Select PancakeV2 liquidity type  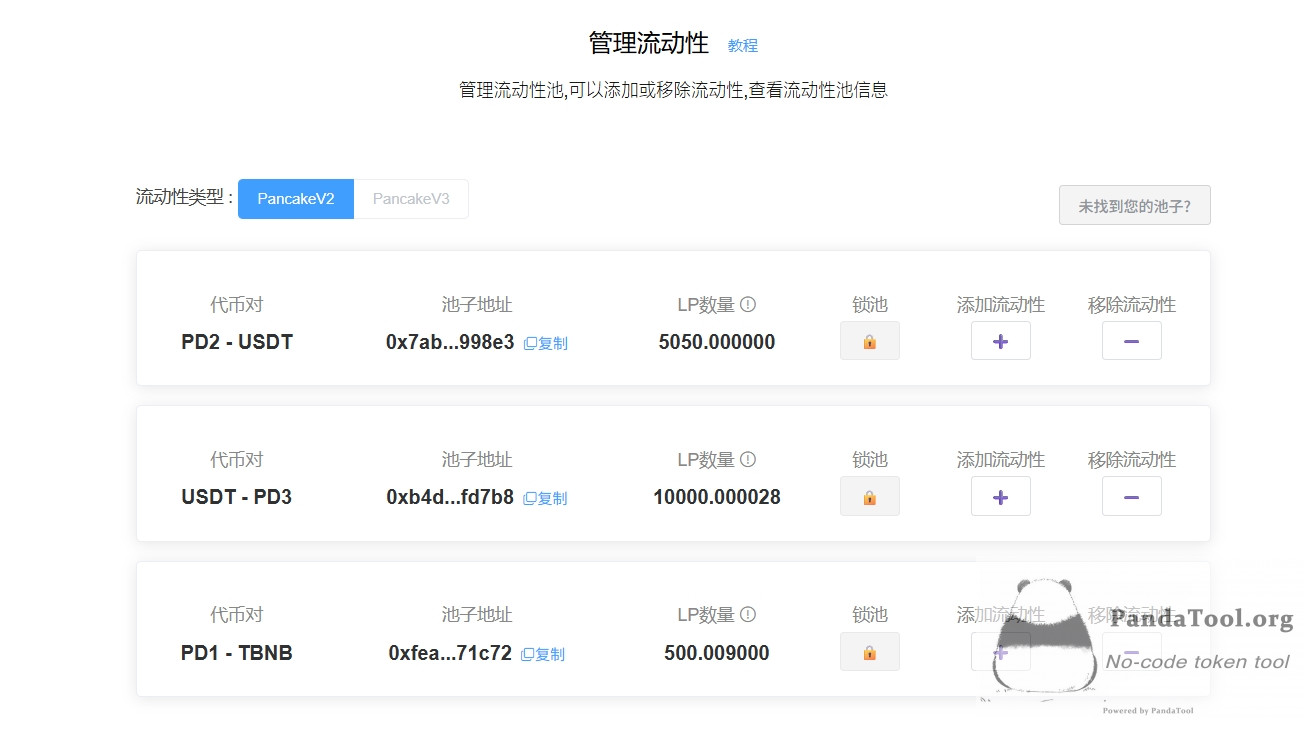(x=296, y=199)
